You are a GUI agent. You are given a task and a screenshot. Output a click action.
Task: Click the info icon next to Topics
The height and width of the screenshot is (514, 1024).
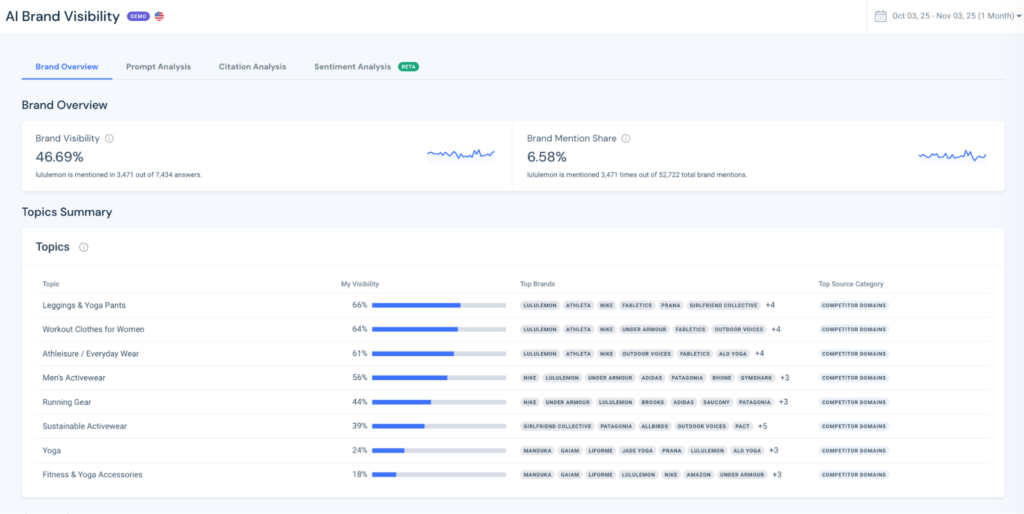click(x=84, y=247)
